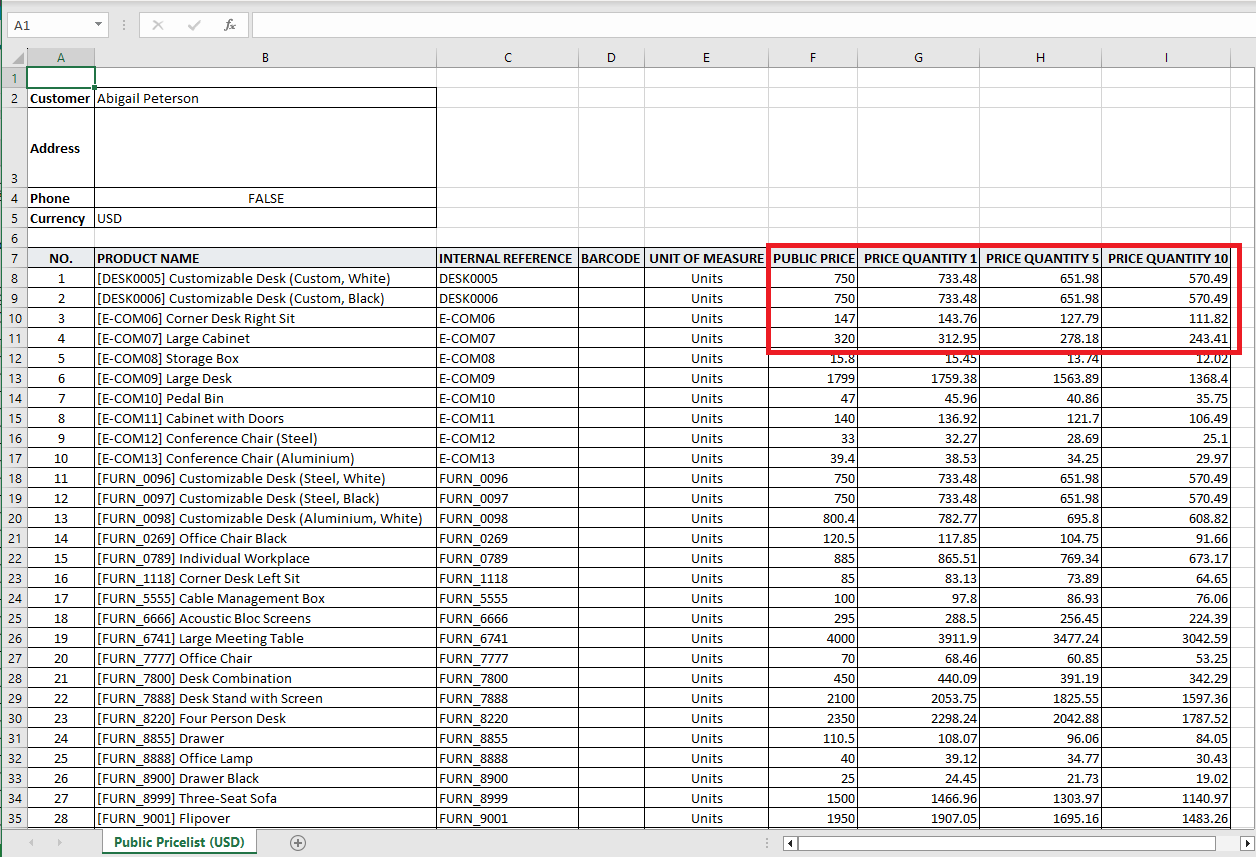The width and height of the screenshot is (1259, 857).
Task: Select column F header
Action: 813,58
